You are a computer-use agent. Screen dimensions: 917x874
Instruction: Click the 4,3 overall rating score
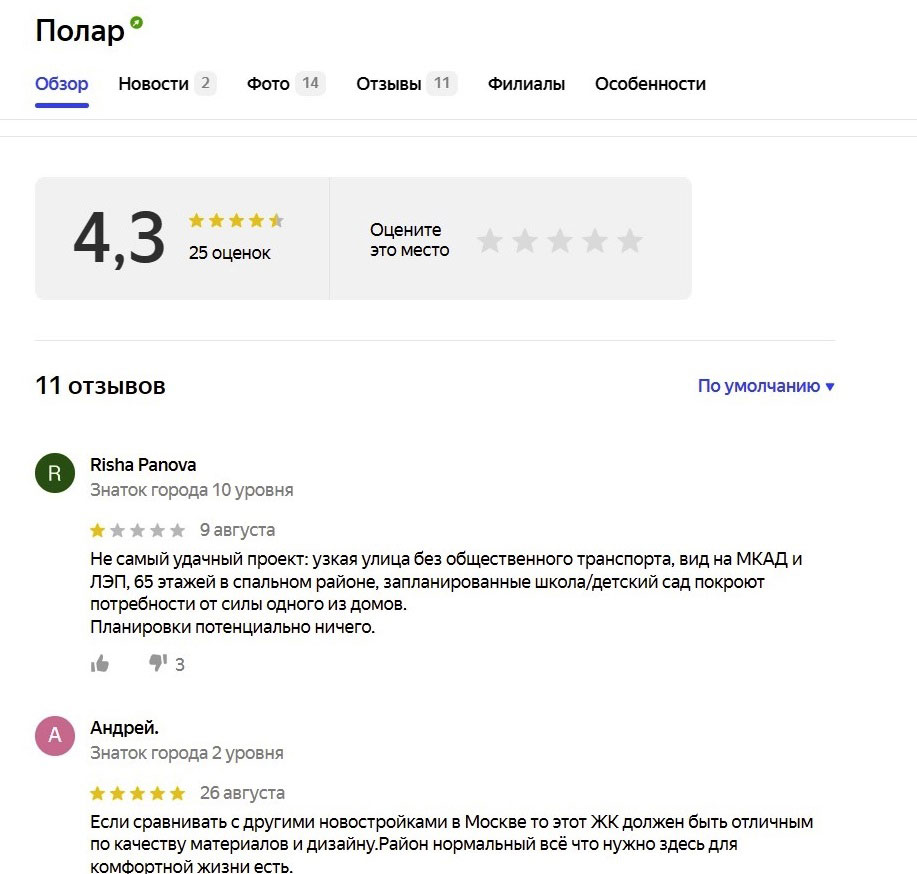pyautogui.click(x=119, y=238)
